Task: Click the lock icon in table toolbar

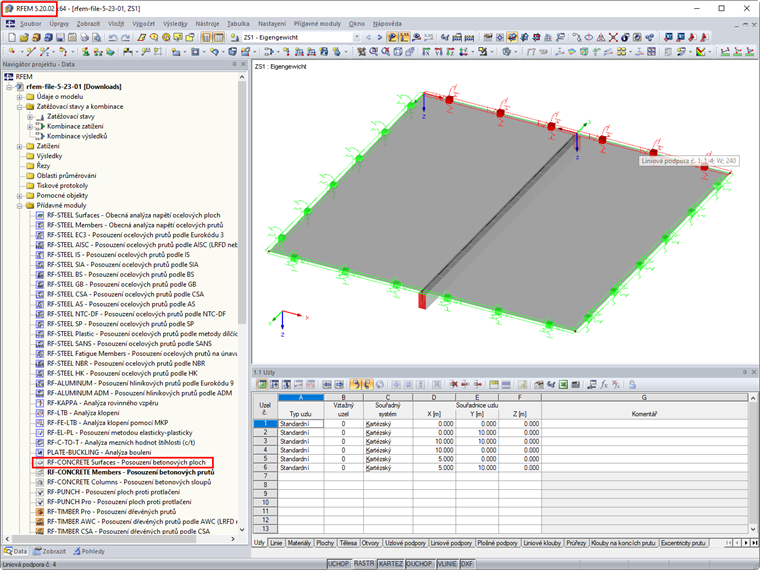Action: (633, 384)
